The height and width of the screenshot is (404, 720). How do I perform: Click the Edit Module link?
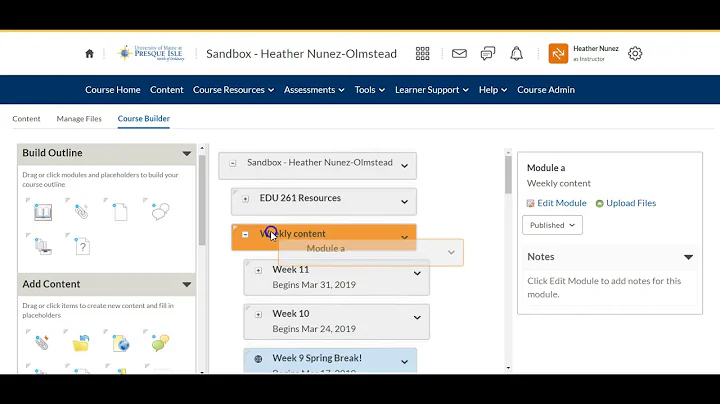562,203
